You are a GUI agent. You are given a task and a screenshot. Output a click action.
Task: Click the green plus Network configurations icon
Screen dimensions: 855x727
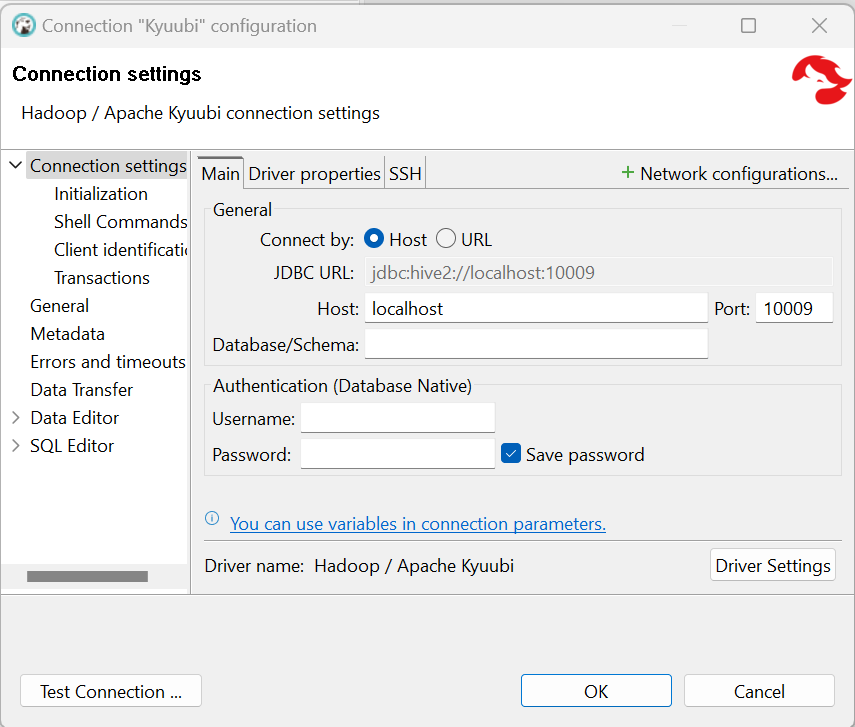pyautogui.click(x=628, y=173)
